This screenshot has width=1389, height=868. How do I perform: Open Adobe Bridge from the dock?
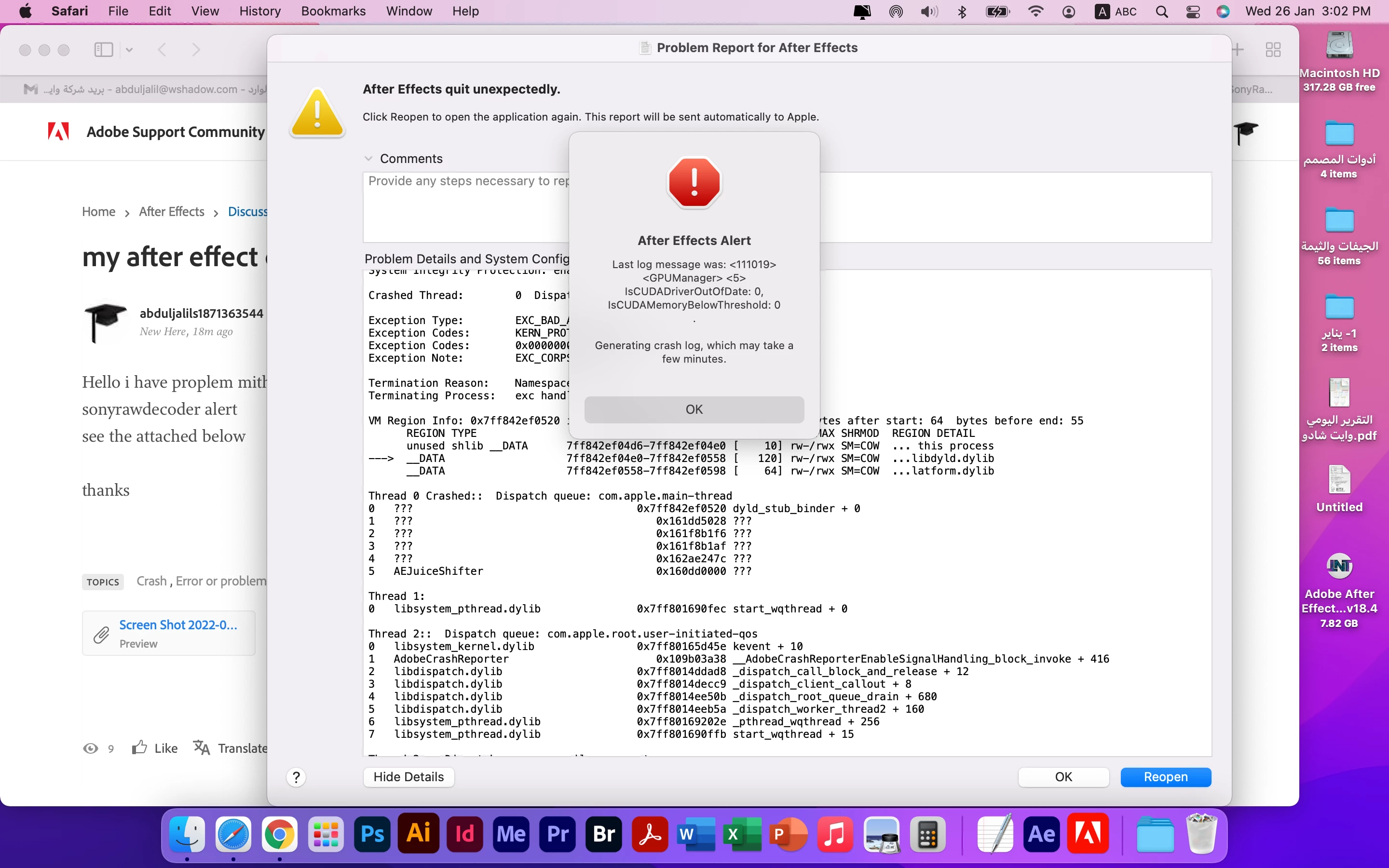pos(604,834)
